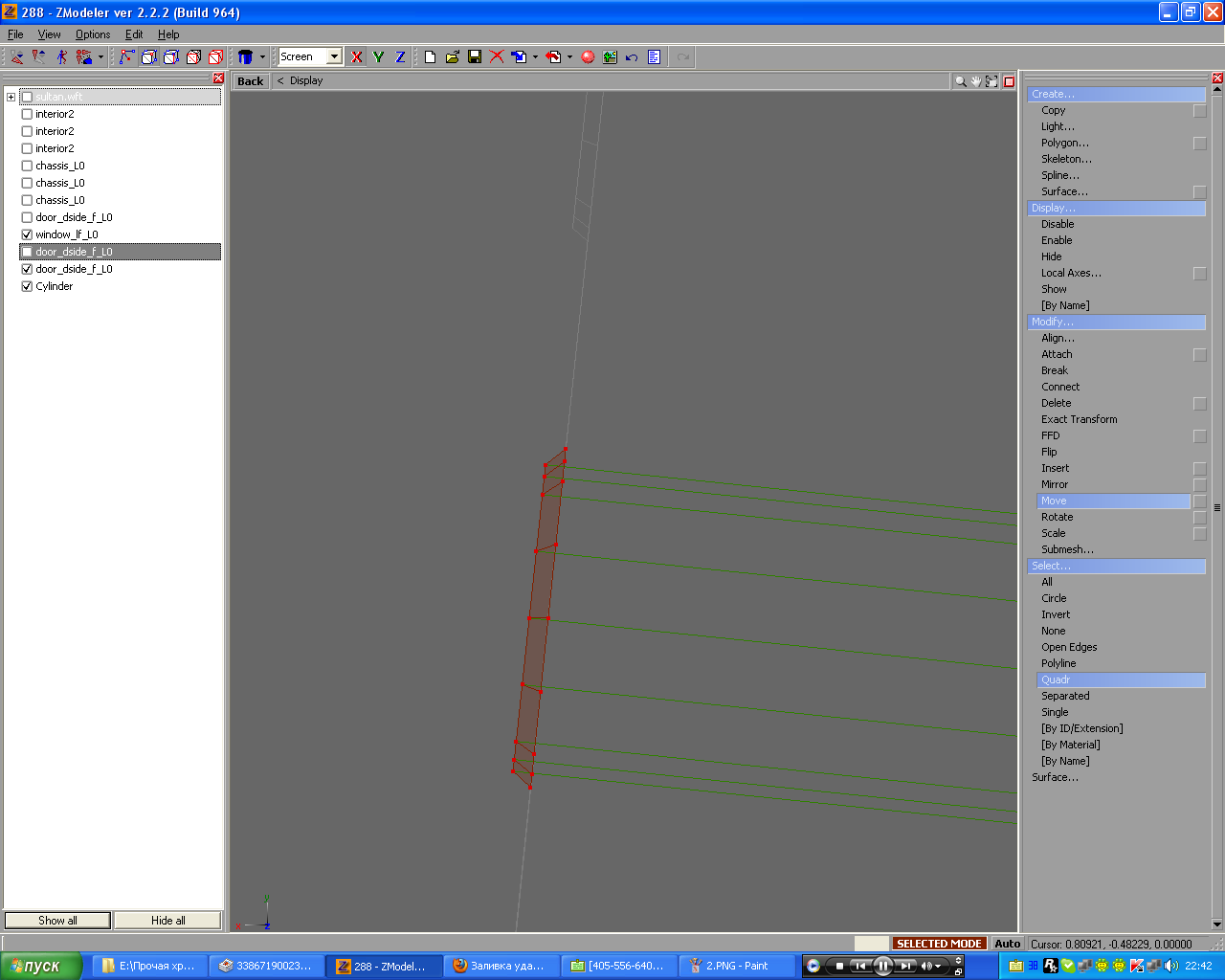Toggle selected mode red cube icon
This screenshot has height=980, width=1225.
coord(215,57)
